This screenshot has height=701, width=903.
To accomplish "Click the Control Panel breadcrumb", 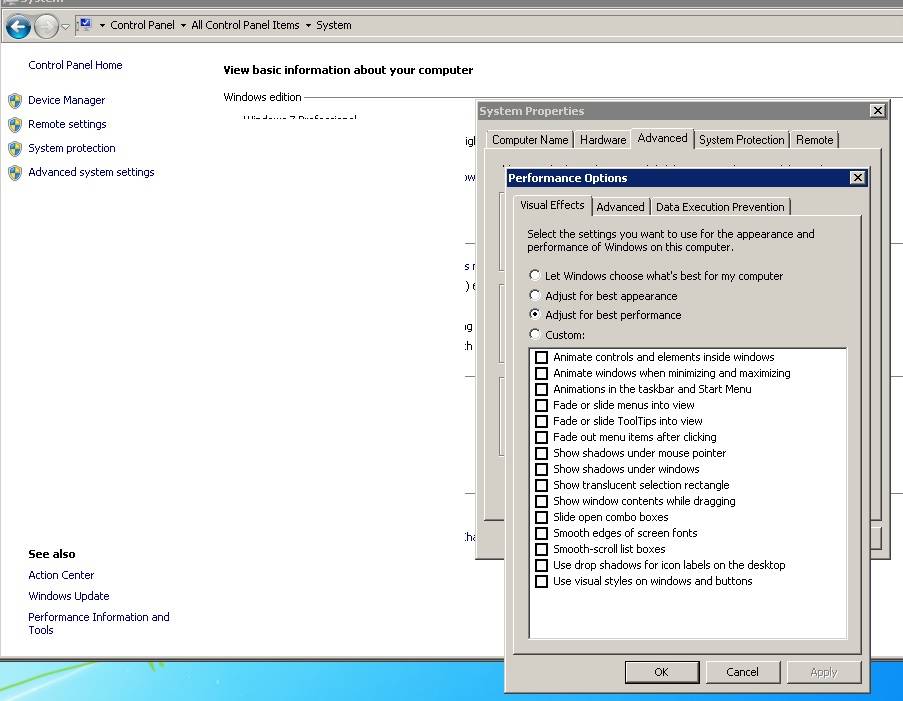I will (x=142, y=25).
